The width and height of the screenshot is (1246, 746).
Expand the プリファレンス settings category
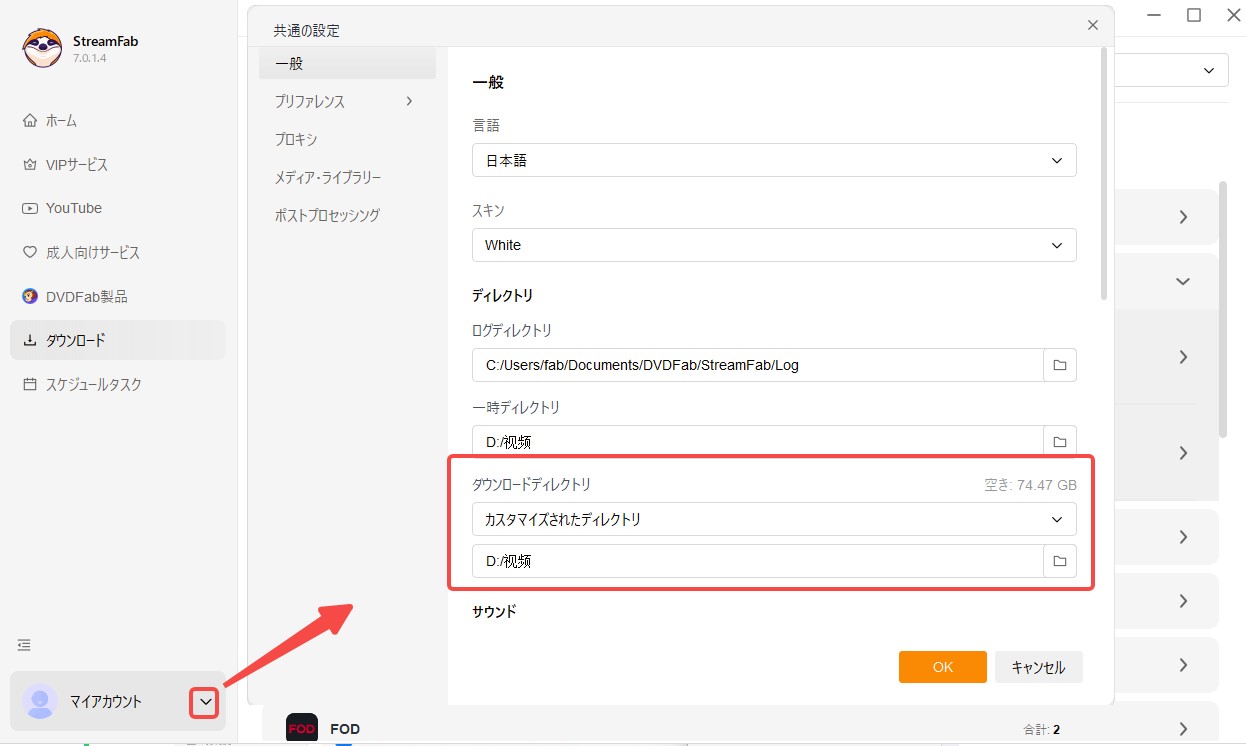point(344,101)
